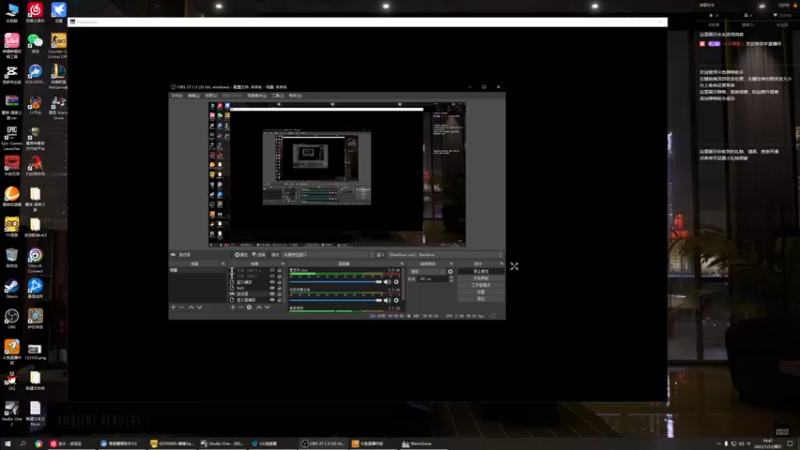The image size is (800, 450).
Task: Click 开始录制 start recording button
Action: tap(481, 278)
